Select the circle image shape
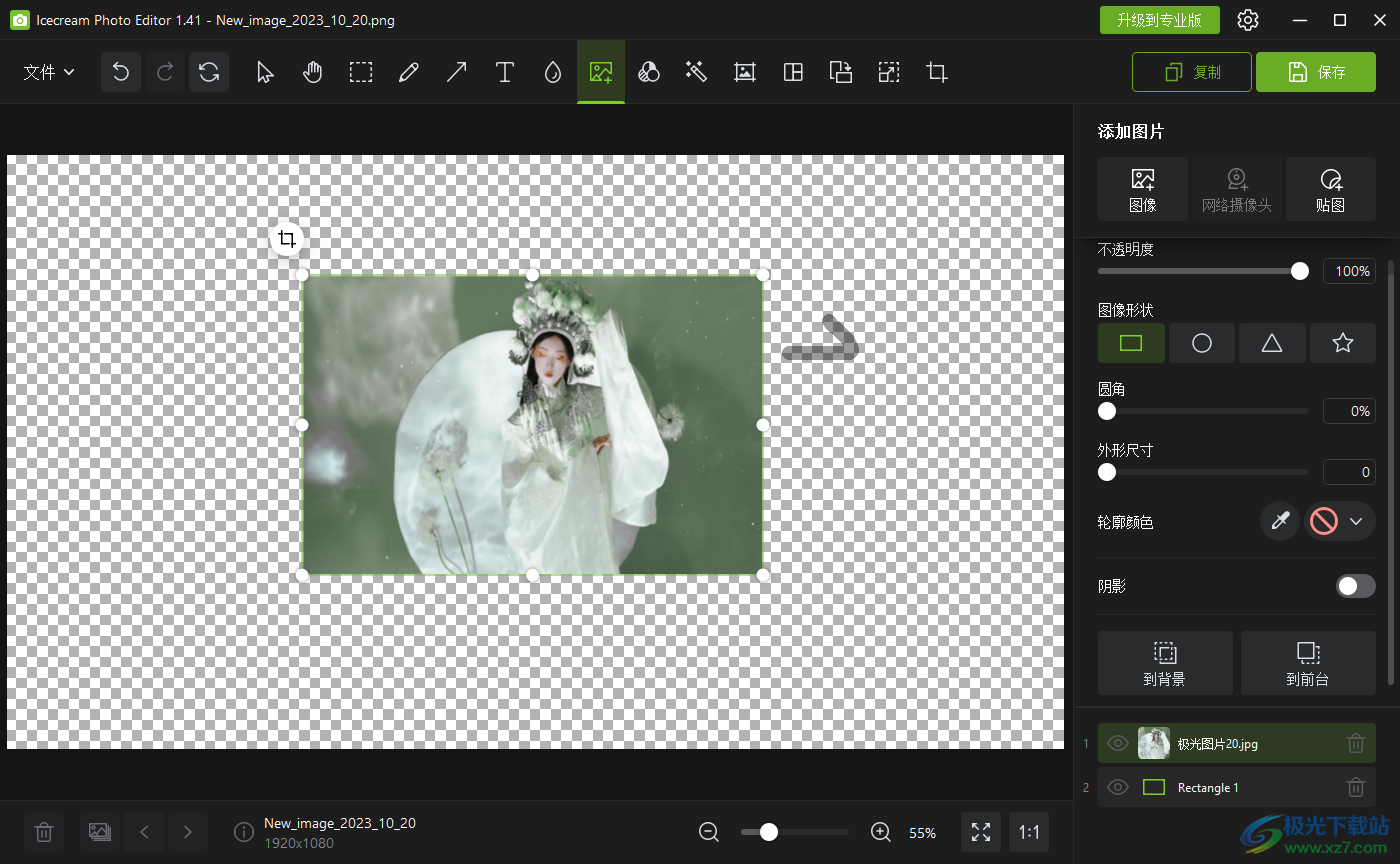The width and height of the screenshot is (1400, 864). [x=1202, y=343]
